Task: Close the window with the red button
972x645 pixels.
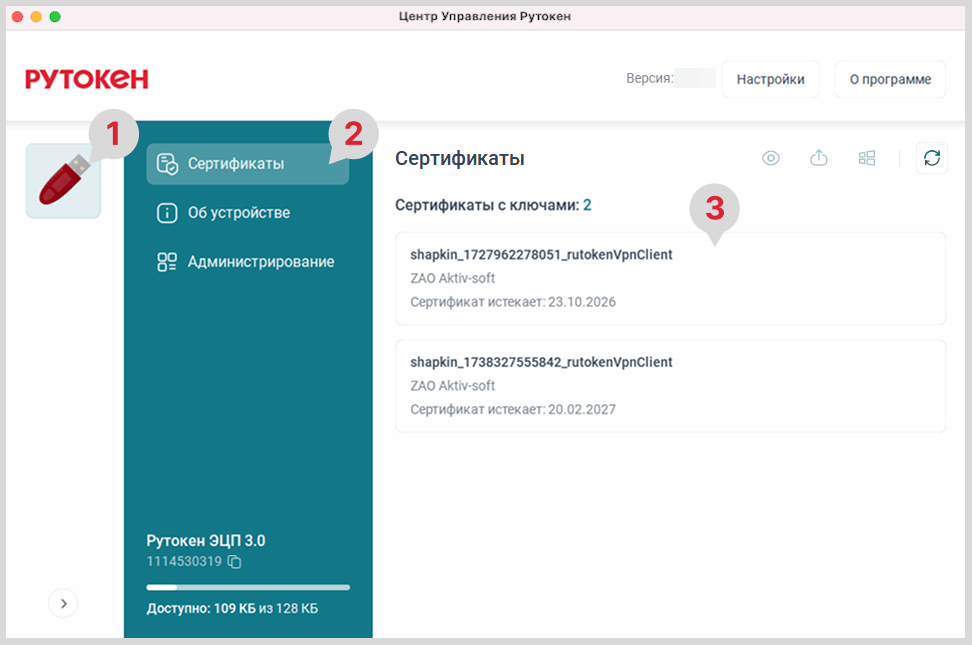Action: [17, 17]
